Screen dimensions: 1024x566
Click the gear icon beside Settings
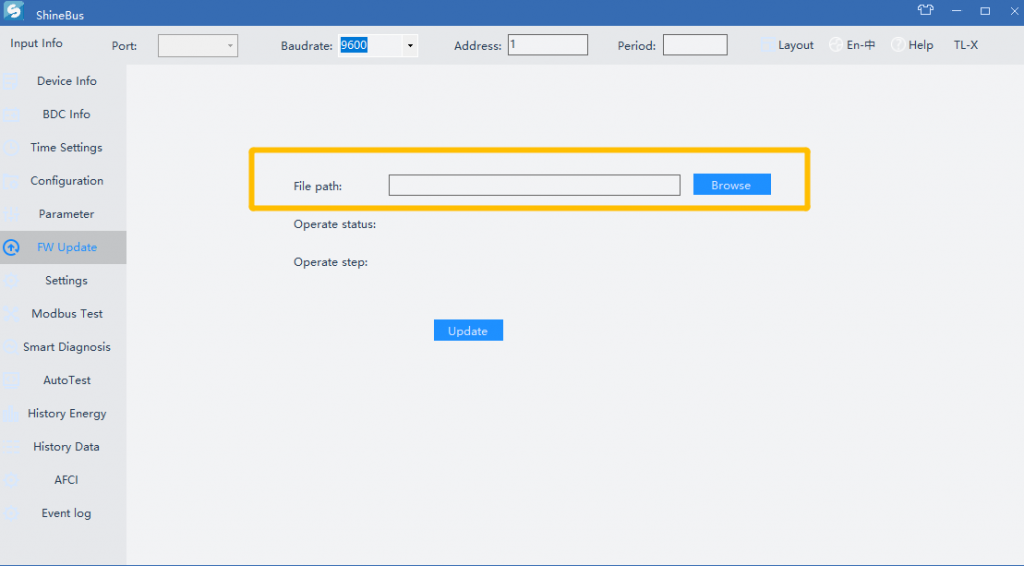[x=10, y=281]
